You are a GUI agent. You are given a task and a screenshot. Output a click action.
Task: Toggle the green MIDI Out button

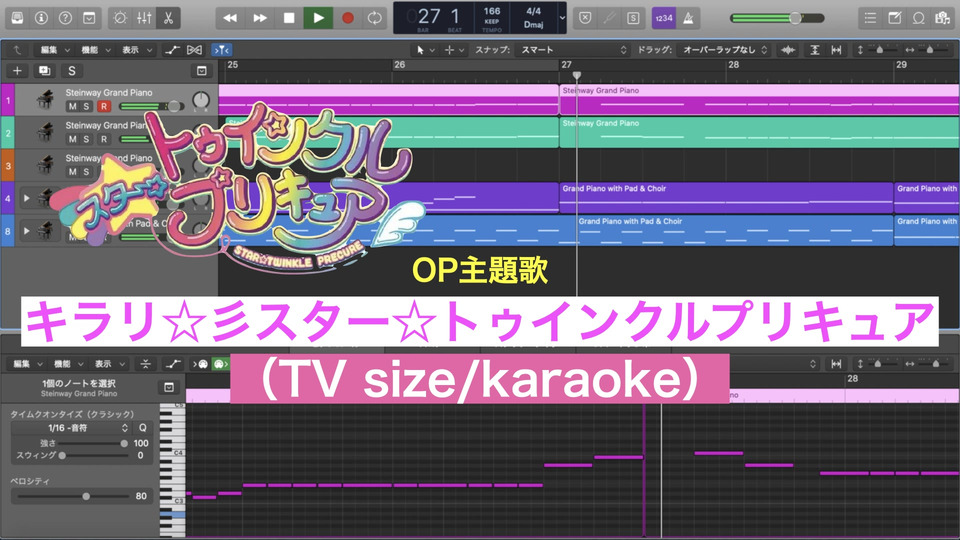[219, 364]
